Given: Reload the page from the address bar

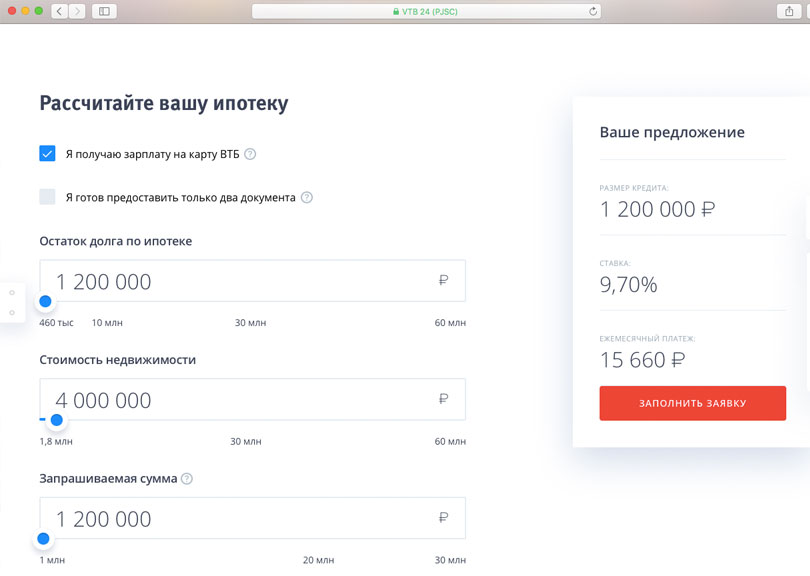Looking at the screenshot, I should click(594, 11).
